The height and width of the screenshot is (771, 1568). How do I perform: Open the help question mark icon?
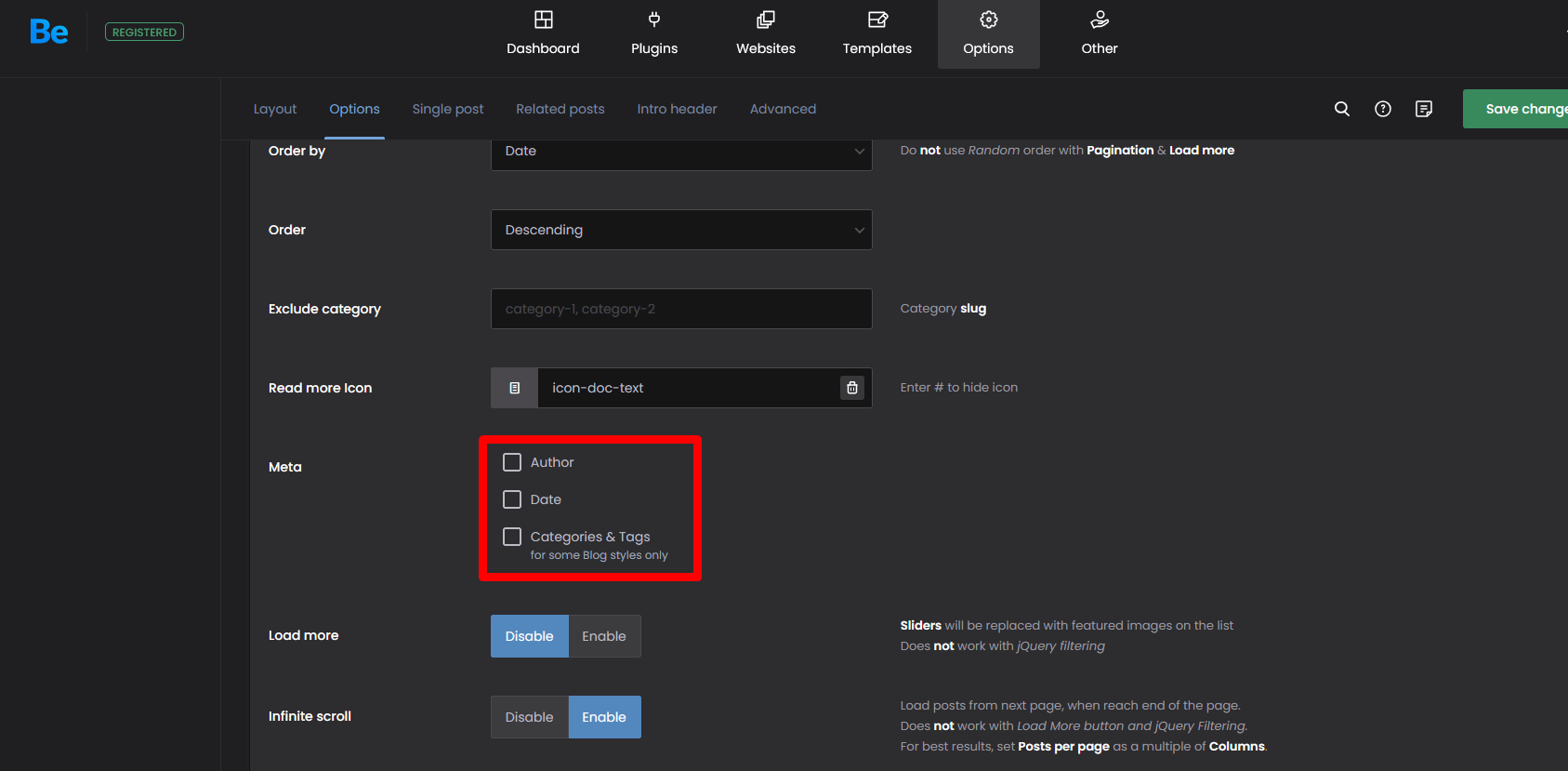click(1383, 109)
